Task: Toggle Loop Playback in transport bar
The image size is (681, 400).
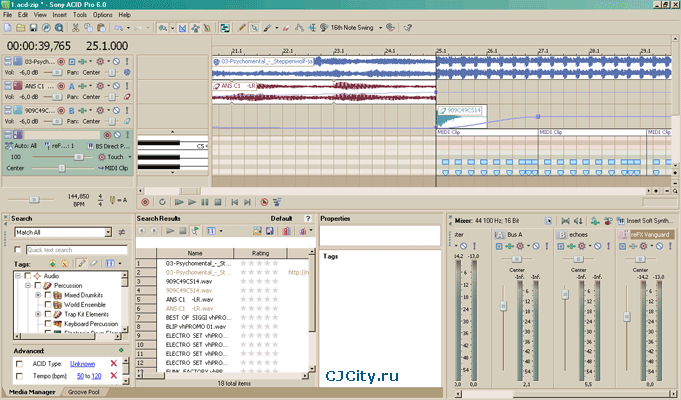Action: (x=162, y=202)
